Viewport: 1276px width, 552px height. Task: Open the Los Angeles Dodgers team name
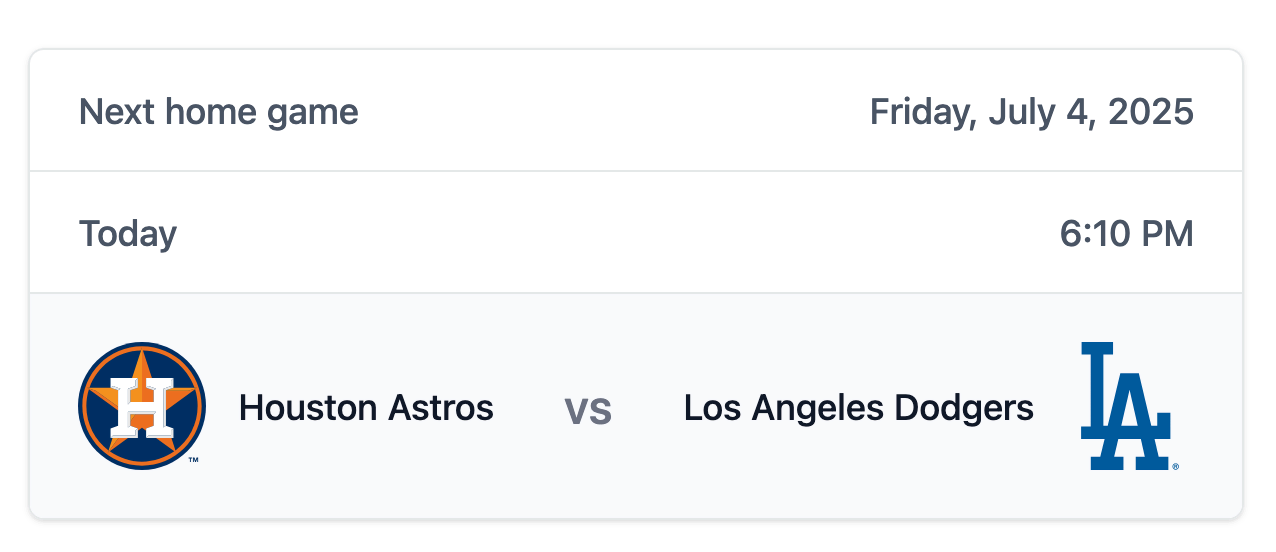[859, 408]
